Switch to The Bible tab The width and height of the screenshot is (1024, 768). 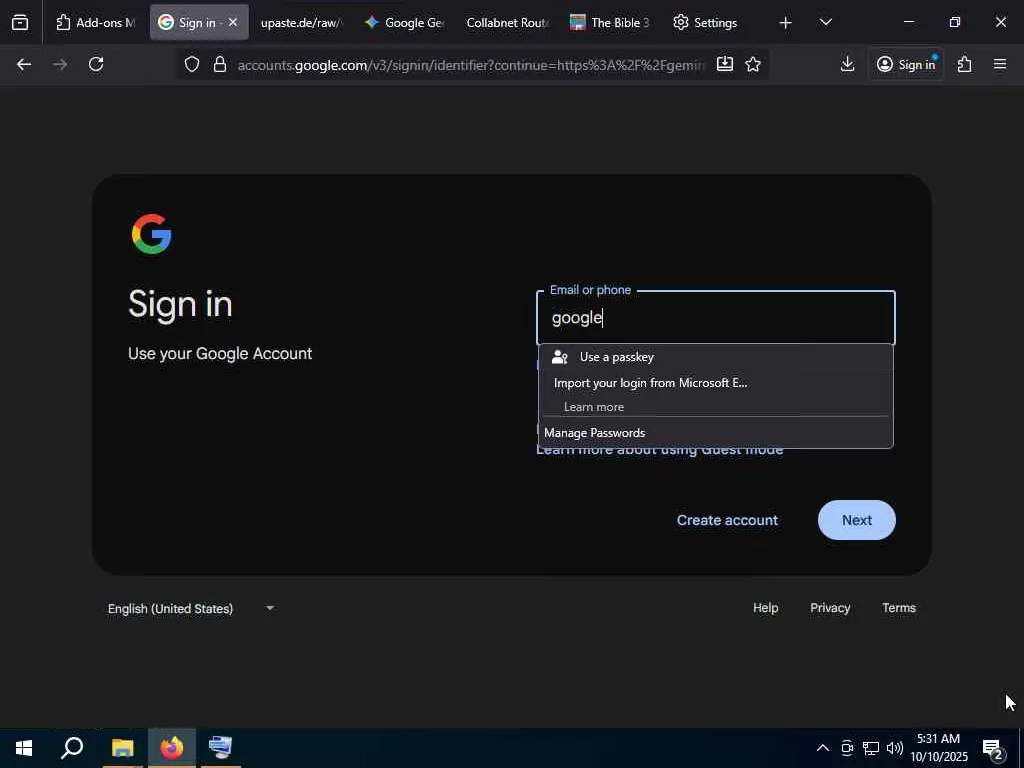[x=611, y=22]
